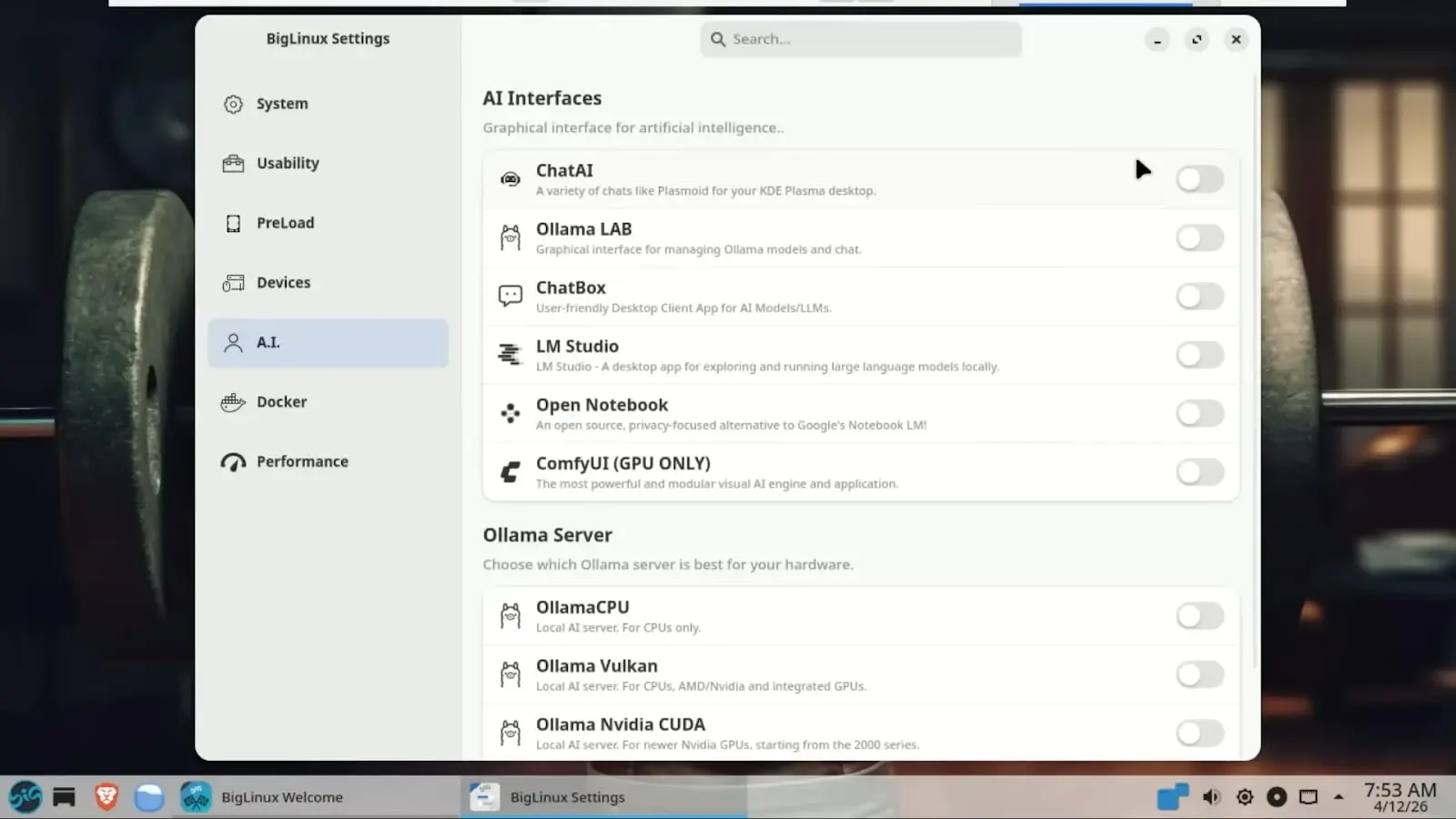Click the Docker whale icon
This screenshot has width=1456, height=819.
(233, 402)
